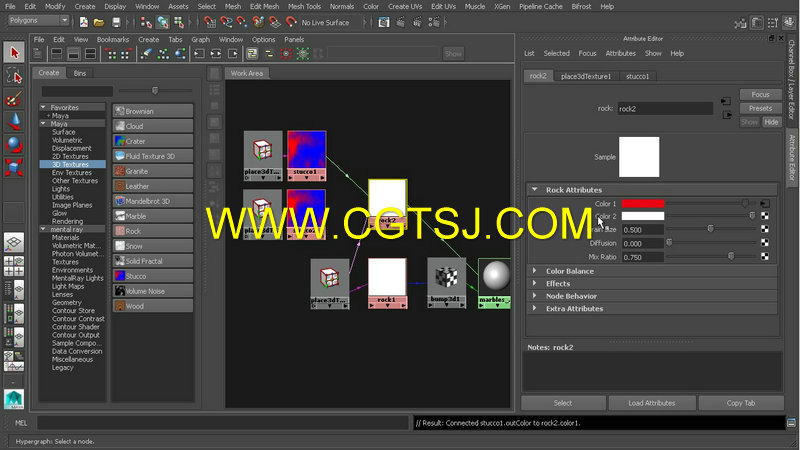Expand the Color Balance section
Viewport: 800px width, 450px height.
pyautogui.click(x=534, y=271)
